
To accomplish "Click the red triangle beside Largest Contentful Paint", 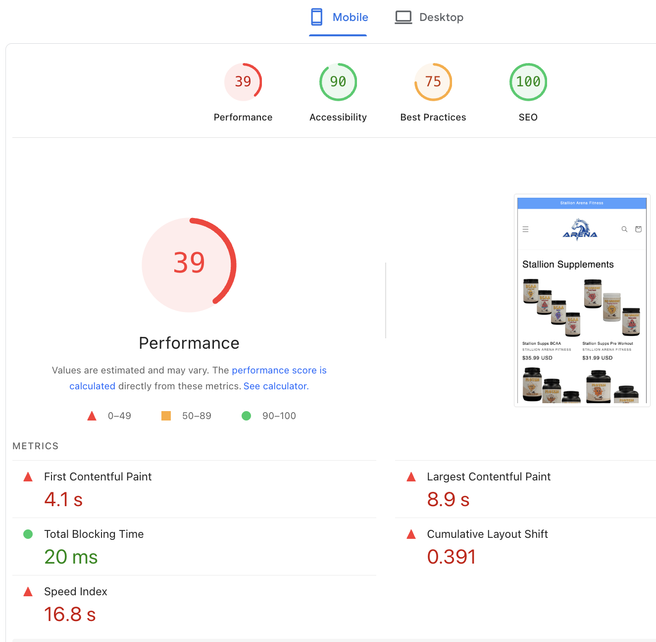I will point(411,477).
